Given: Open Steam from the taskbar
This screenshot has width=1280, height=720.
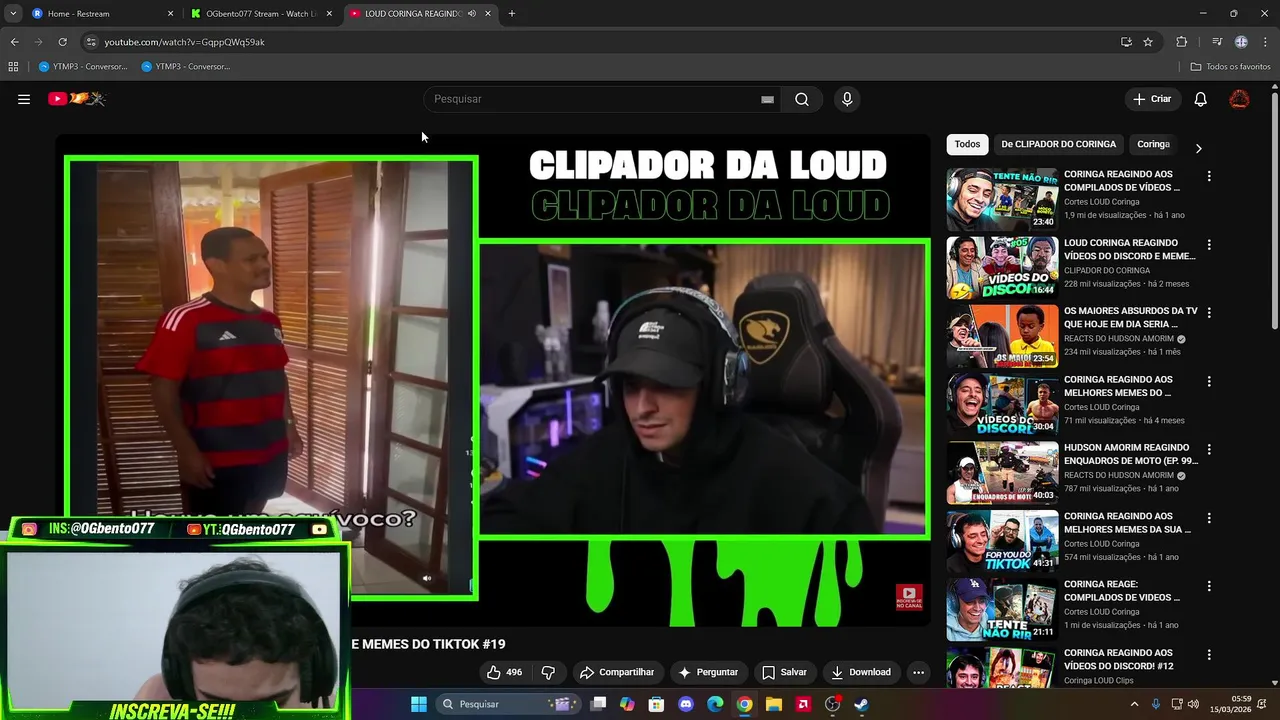Looking at the screenshot, I should pyautogui.click(x=861, y=704).
